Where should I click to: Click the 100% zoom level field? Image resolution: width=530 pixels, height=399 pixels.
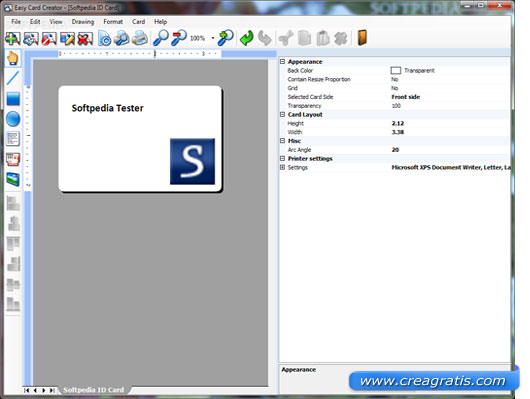click(x=197, y=38)
